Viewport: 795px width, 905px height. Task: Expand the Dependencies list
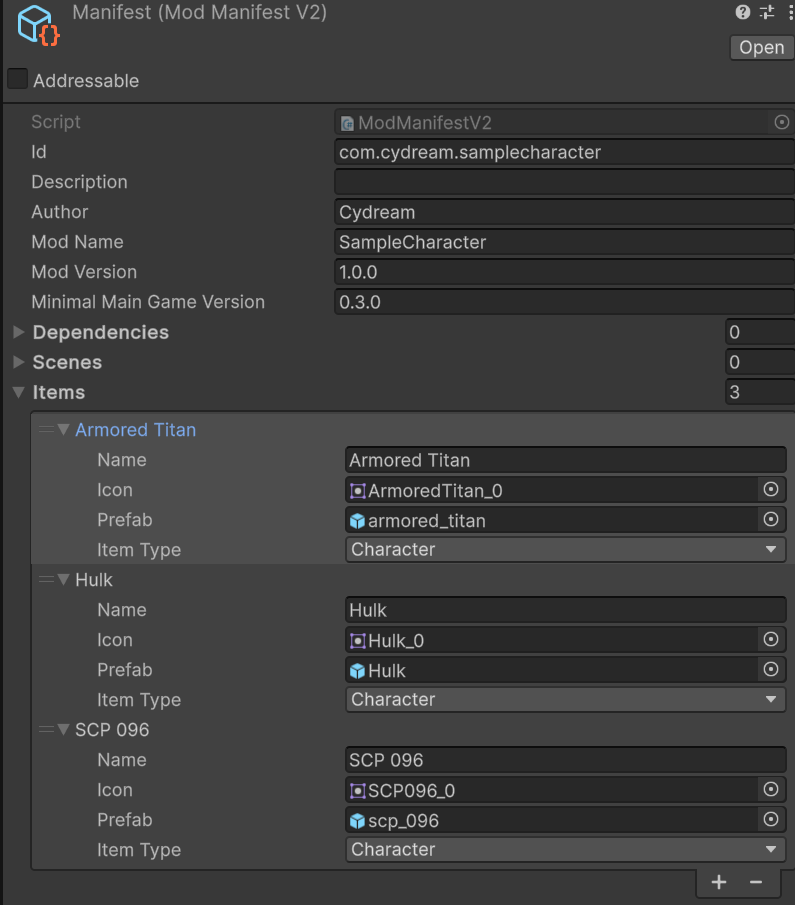(x=18, y=332)
